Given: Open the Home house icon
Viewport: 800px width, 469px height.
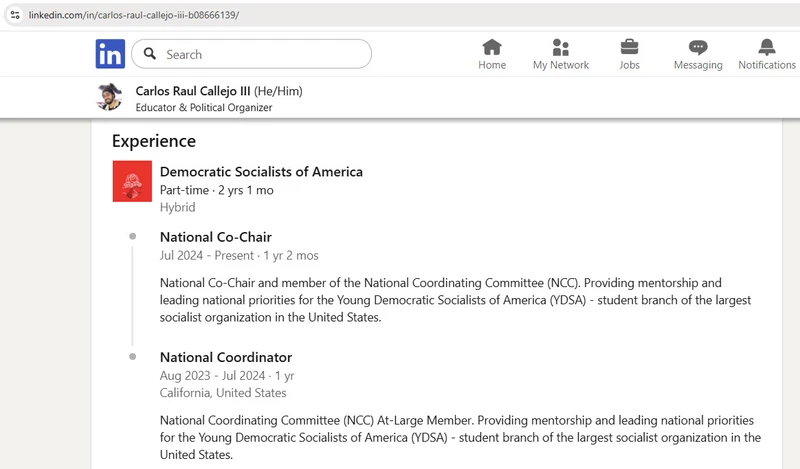Looking at the screenshot, I should tap(492, 47).
